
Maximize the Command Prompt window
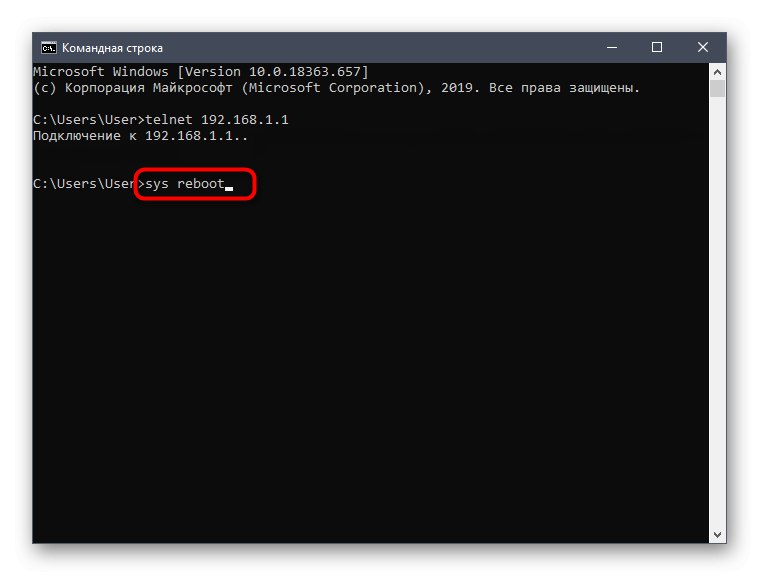coord(657,47)
